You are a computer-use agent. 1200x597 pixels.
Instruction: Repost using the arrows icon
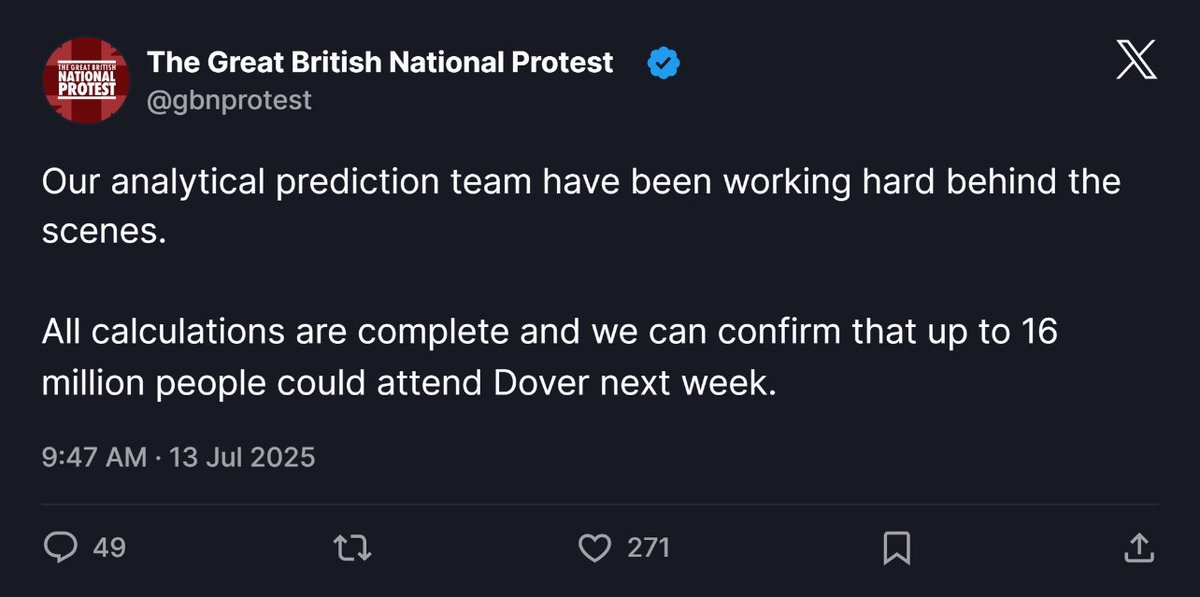pos(350,547)
